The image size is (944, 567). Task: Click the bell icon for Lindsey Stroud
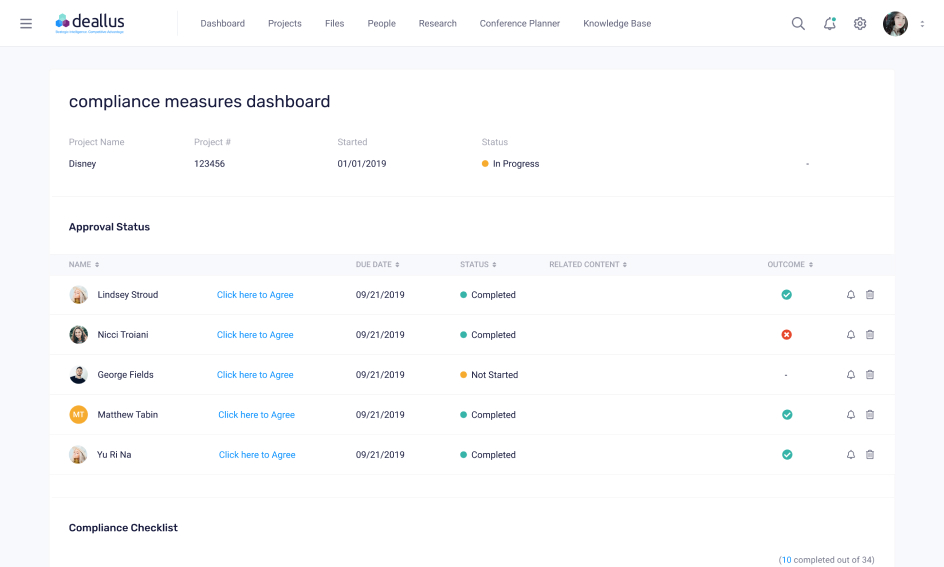click(x=851, y=295)
